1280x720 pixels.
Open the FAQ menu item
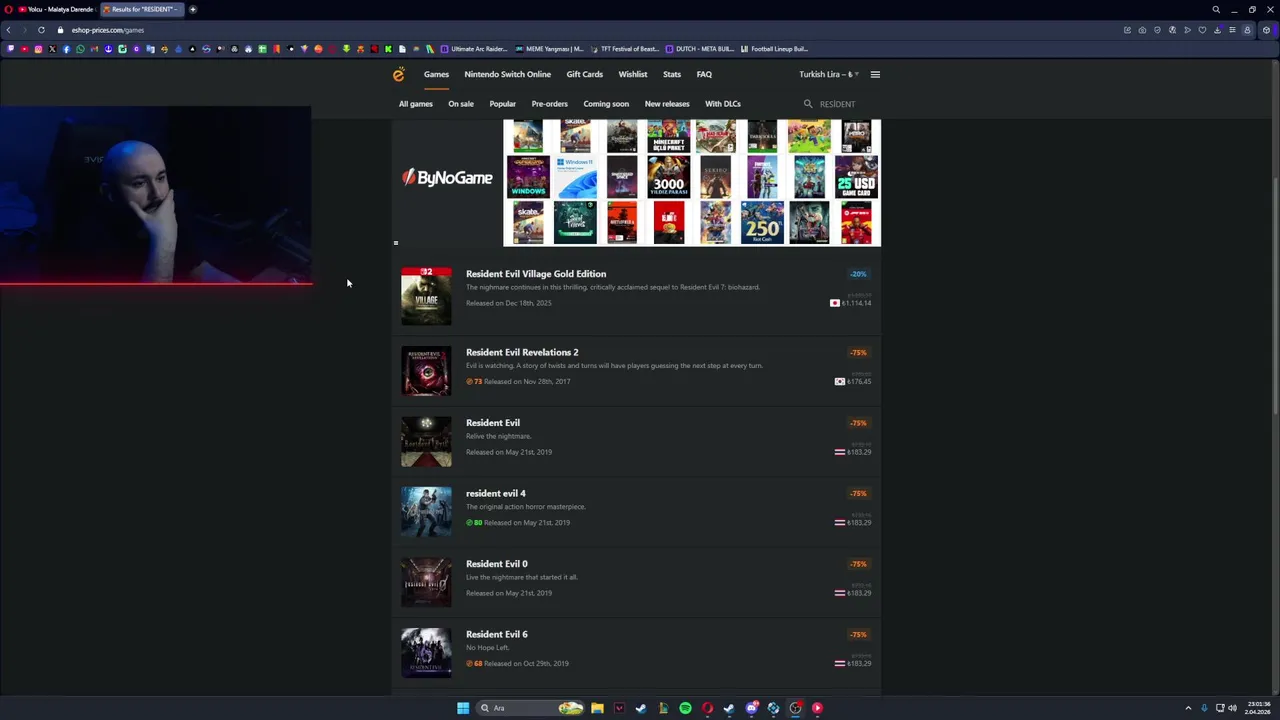[x=704, y=74]
